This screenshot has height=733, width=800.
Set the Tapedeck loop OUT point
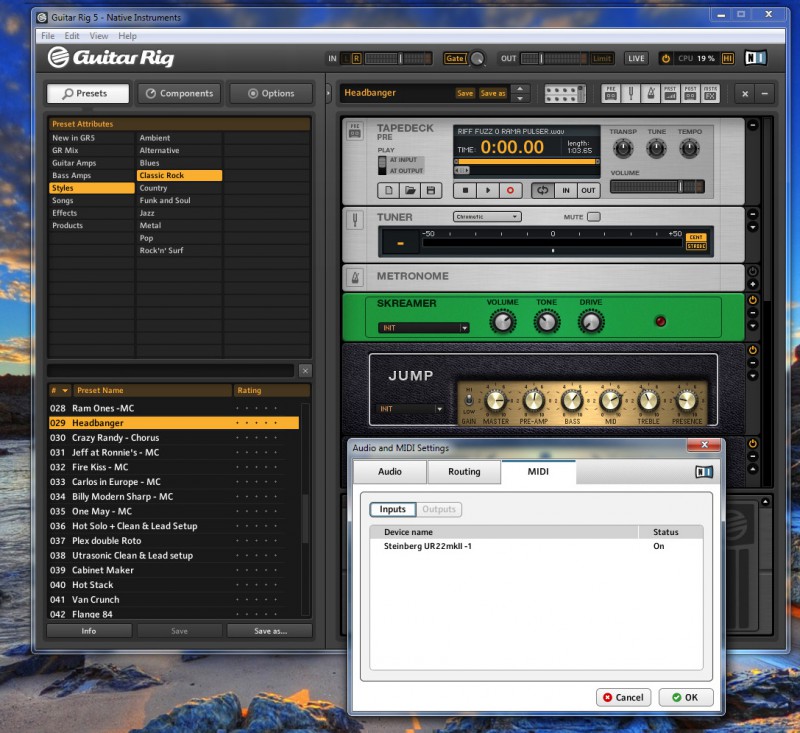588,190
